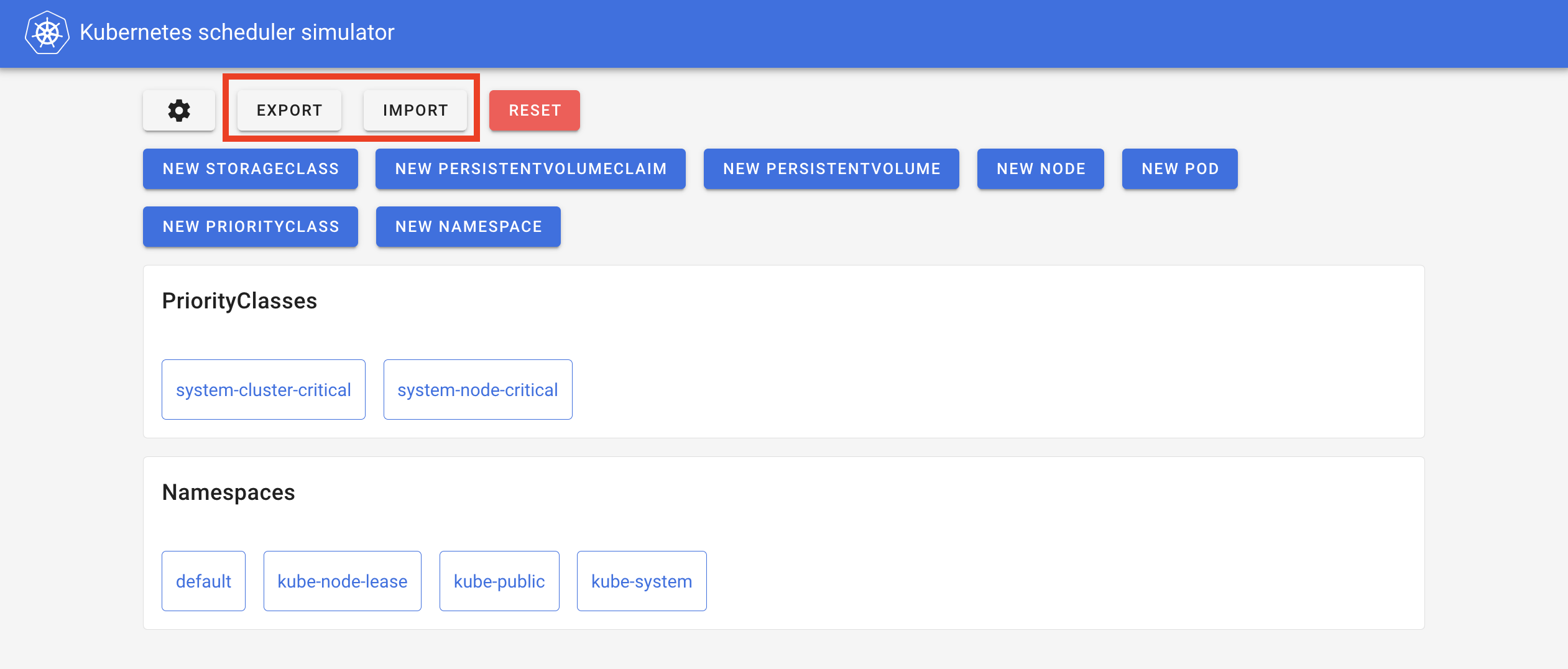The height and width of the screenshot is (669, 1568).
Task: Open settings with the gear icon
Action: tap(179, 111)
